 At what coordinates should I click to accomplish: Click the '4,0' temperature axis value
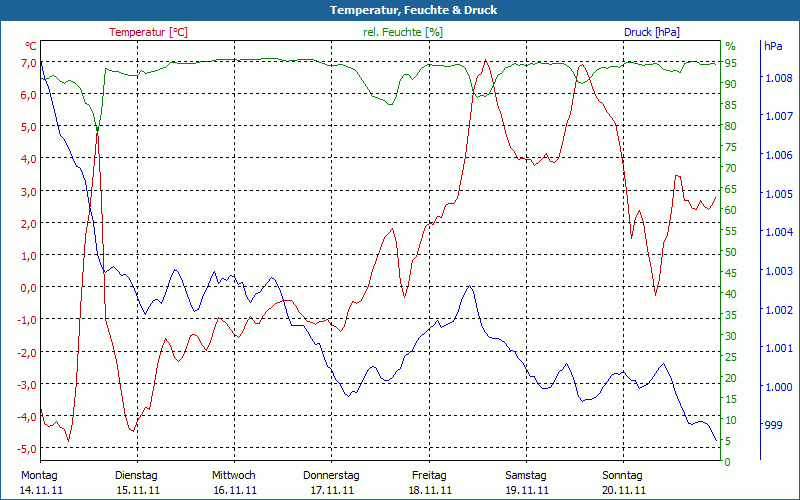tap(28, 159)
